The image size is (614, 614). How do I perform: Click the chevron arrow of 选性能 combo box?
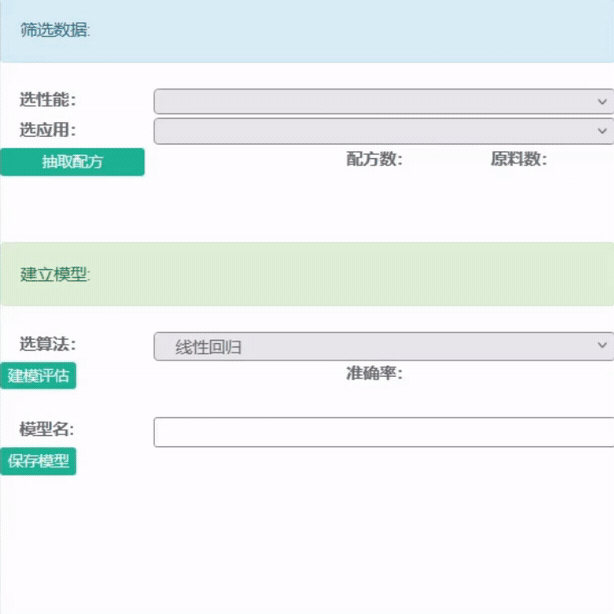(602, 101)
